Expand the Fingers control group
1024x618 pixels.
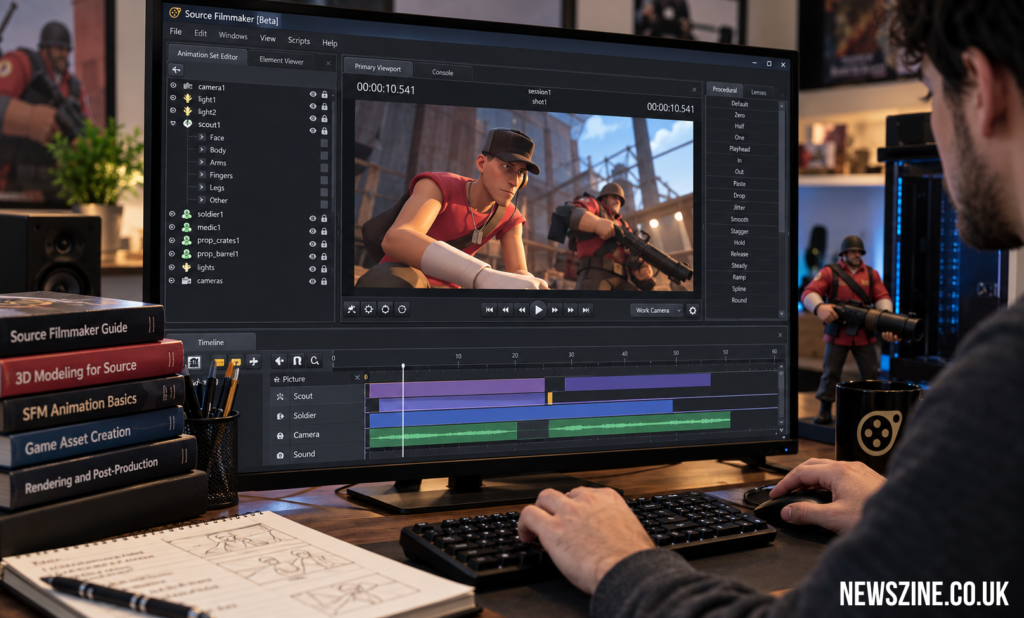click(202, 174)
